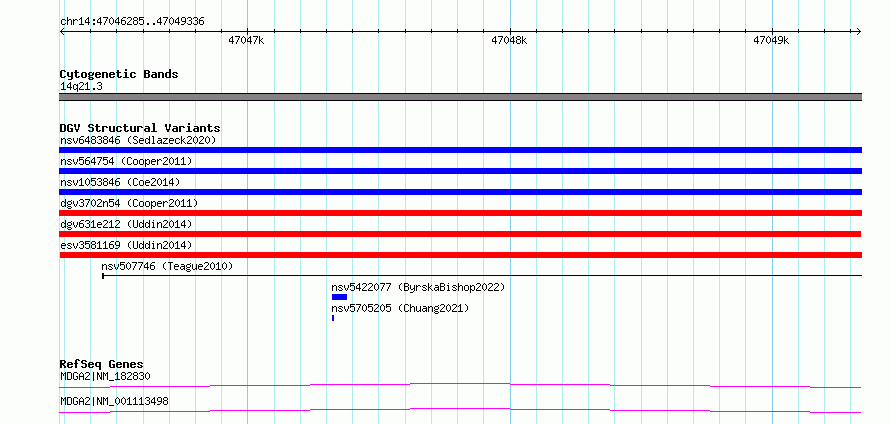Screen dimensions: 890x424
Task: Select the gray 14q21.3 cytogenetic band bar
Action: tap(460, 97)
